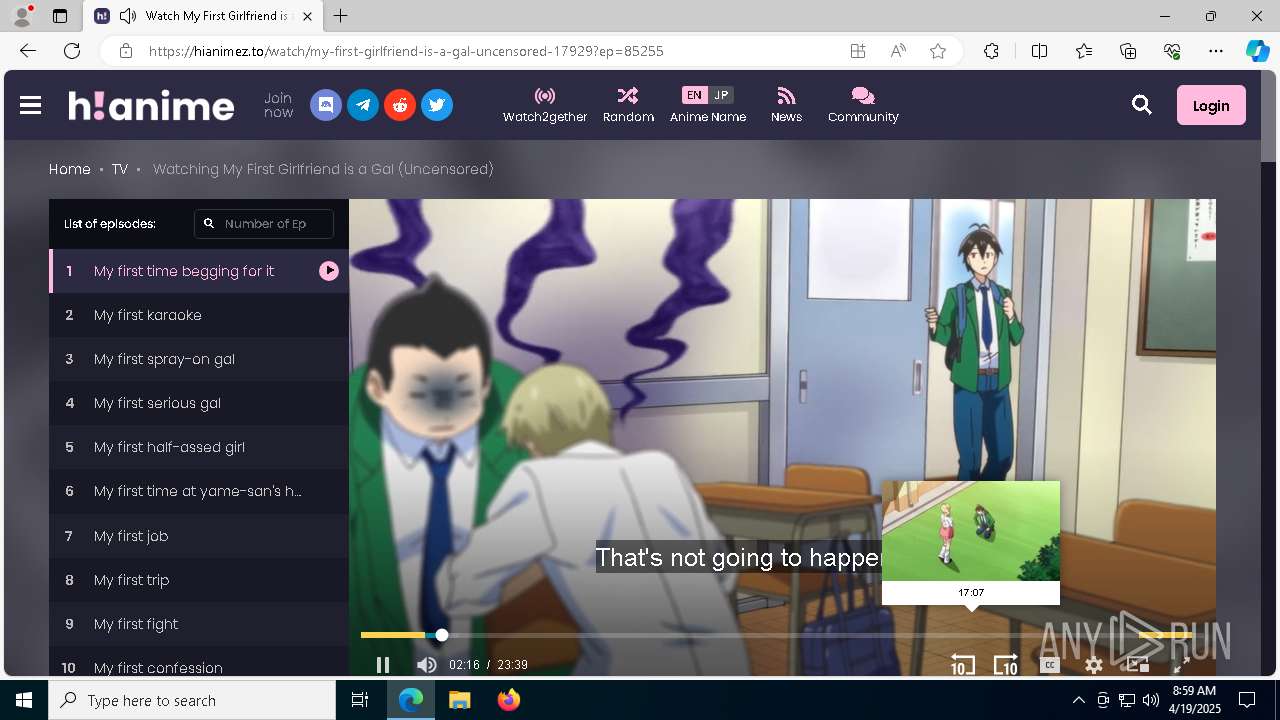Open a new browser tab

click(341, 16)
